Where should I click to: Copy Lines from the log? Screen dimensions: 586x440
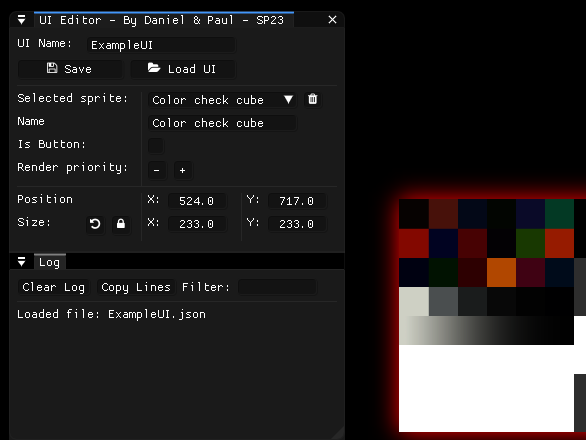[x=136, y=287]
